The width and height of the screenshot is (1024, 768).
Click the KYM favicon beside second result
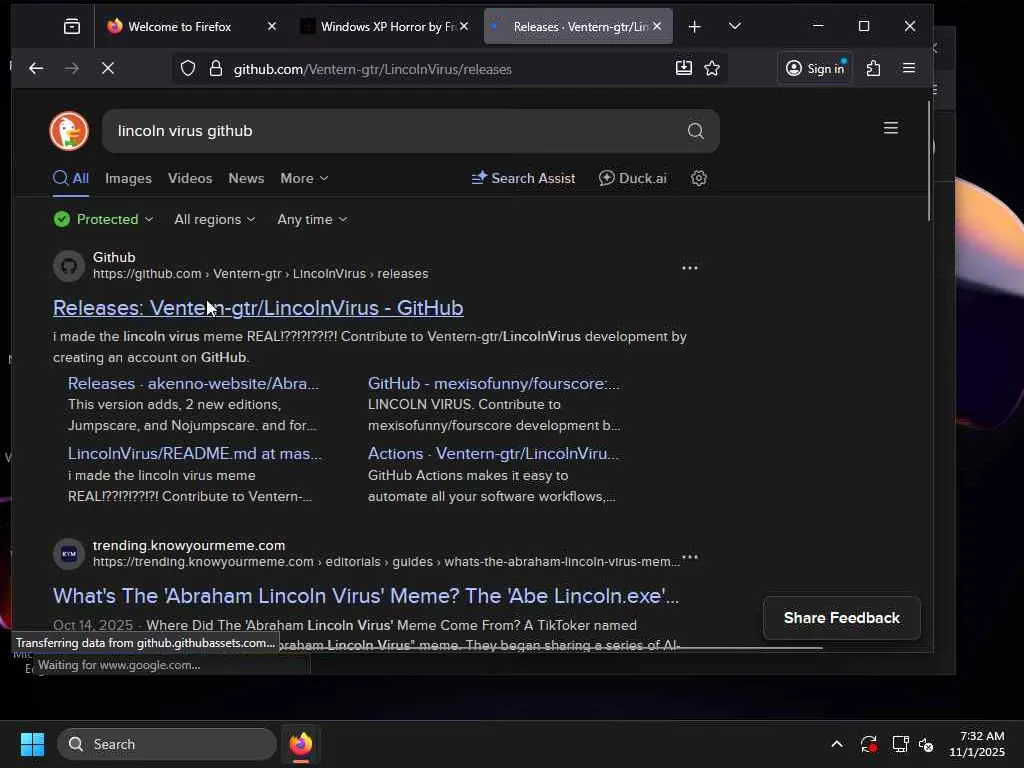69,554
